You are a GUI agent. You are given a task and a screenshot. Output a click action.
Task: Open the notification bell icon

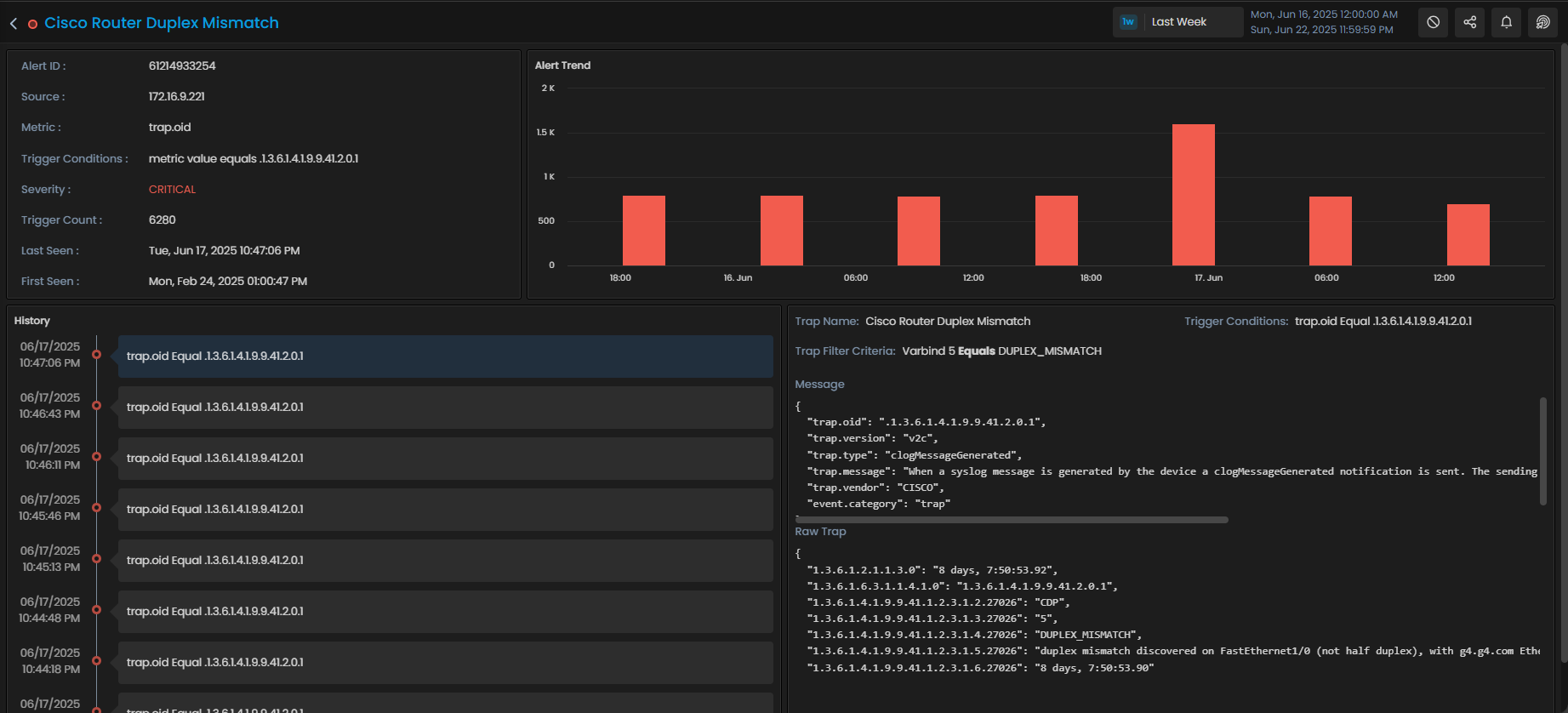[x=1507, y=22]
